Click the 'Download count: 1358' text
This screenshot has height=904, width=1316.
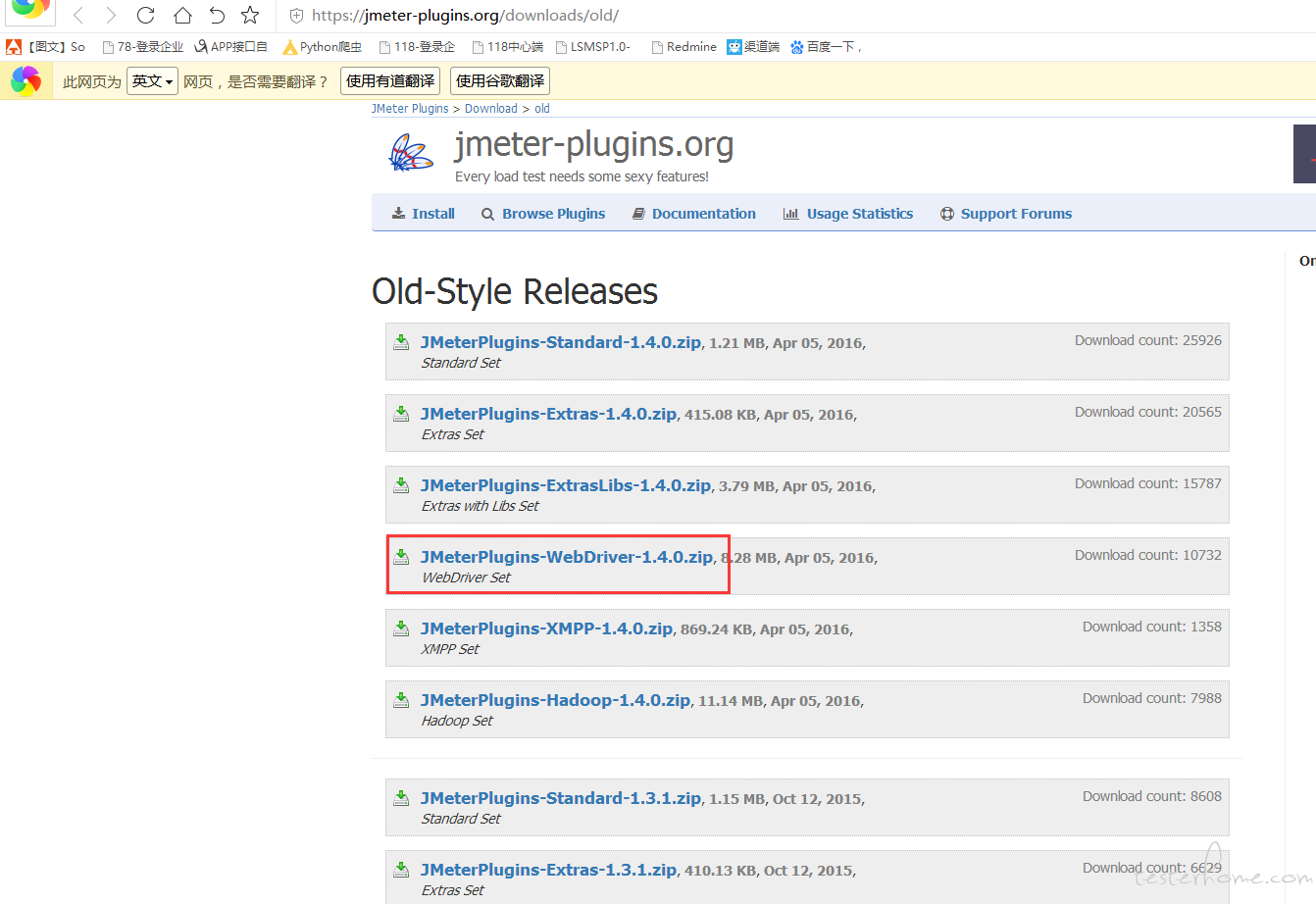pyautogui.click(x=1152, y=627)
